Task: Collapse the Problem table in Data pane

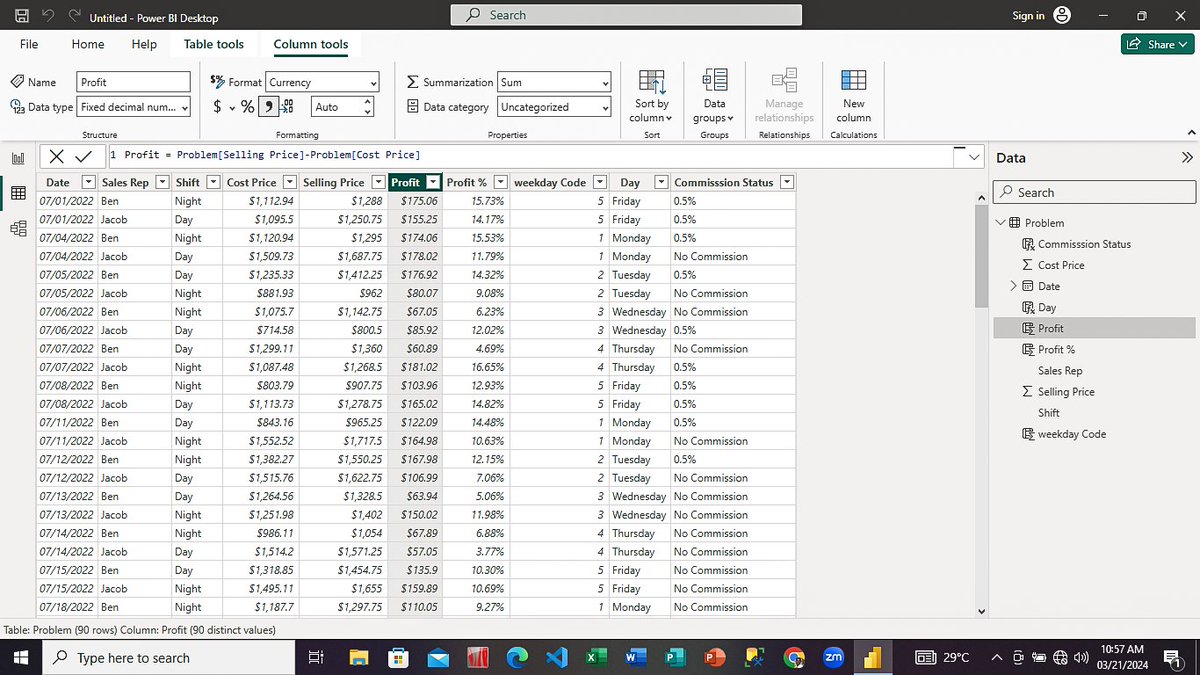Action: coord(1001,223)
